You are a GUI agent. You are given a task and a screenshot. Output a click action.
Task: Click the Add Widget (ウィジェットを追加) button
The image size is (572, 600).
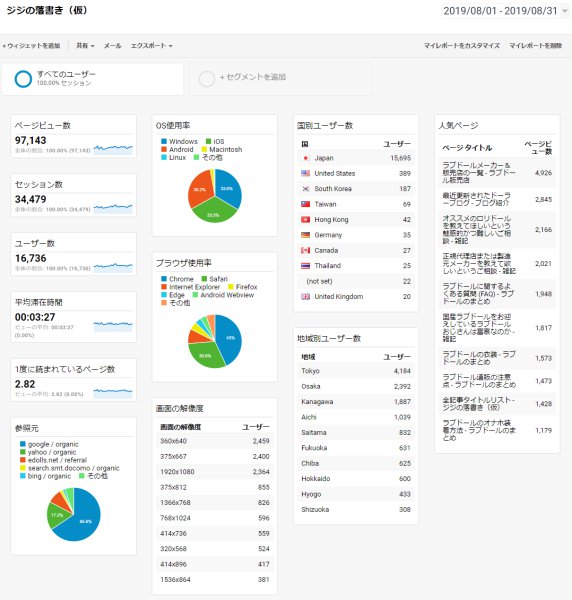point(31,46)
